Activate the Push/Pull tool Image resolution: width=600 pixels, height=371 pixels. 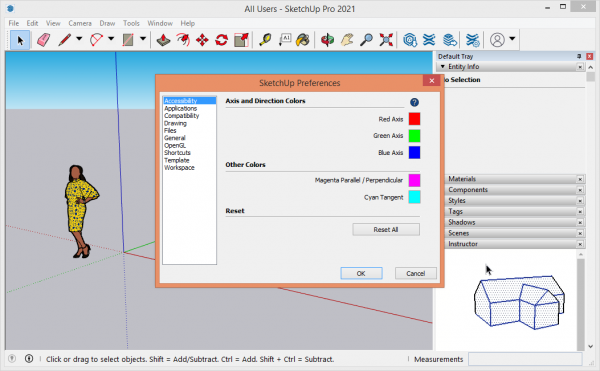click(163, 40)
